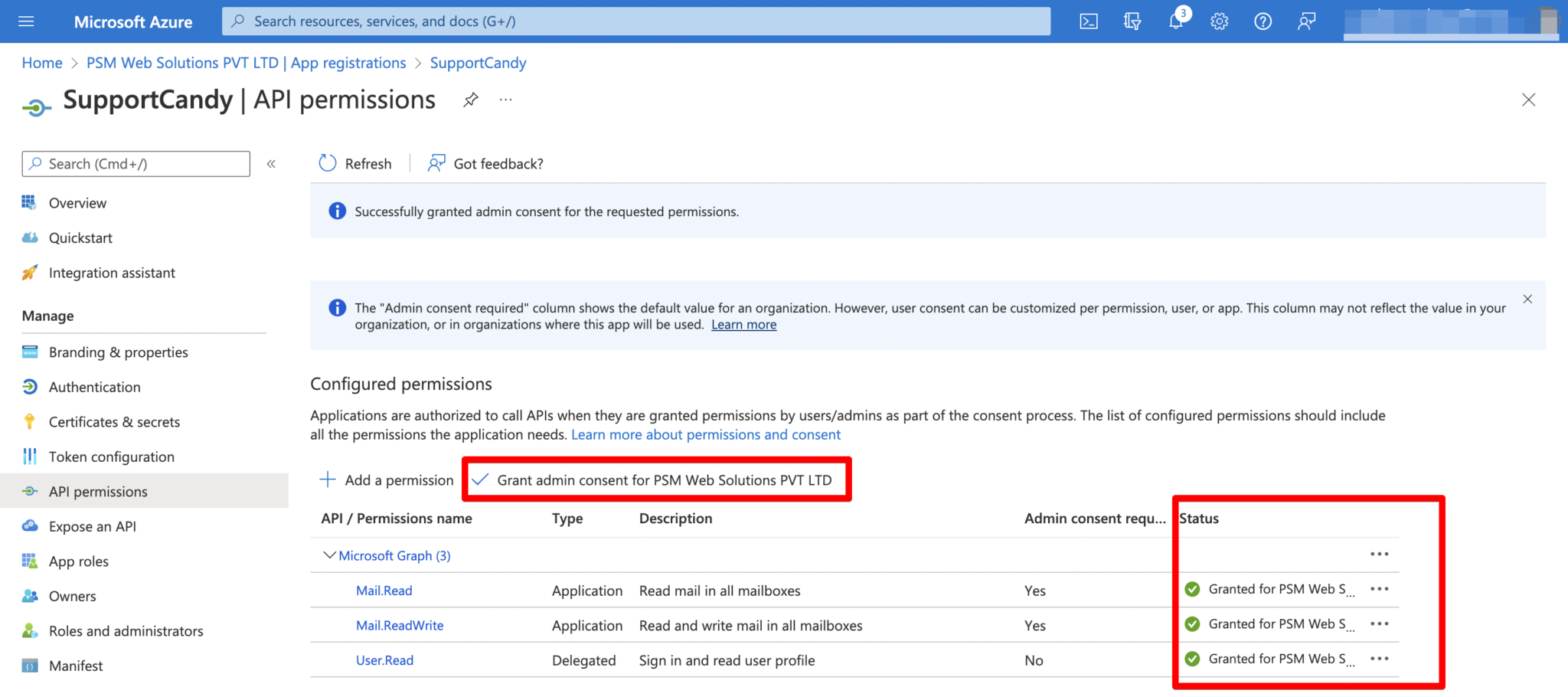
Task: Collapse the Microsoft Graph permissions group
Action: (329, 555)
